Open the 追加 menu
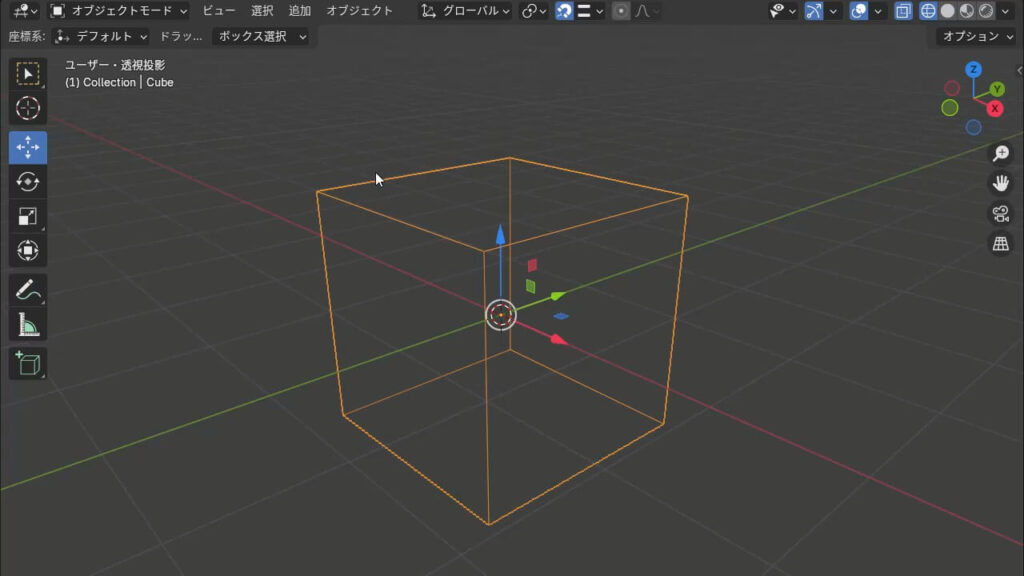Image resolution: width=1024 pixels, height=576 pixels. [300, 10]
